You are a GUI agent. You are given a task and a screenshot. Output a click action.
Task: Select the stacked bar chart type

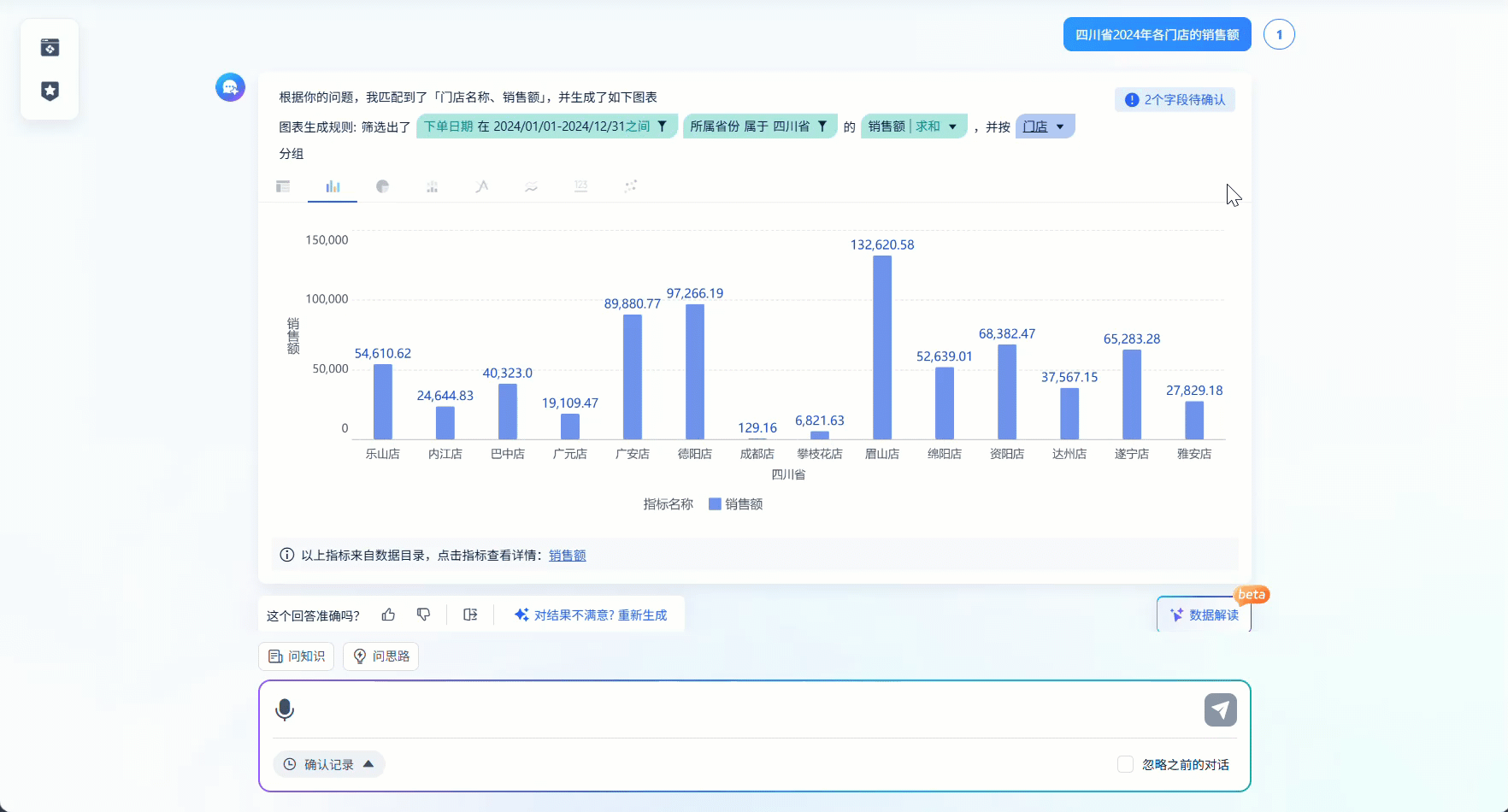432,186
